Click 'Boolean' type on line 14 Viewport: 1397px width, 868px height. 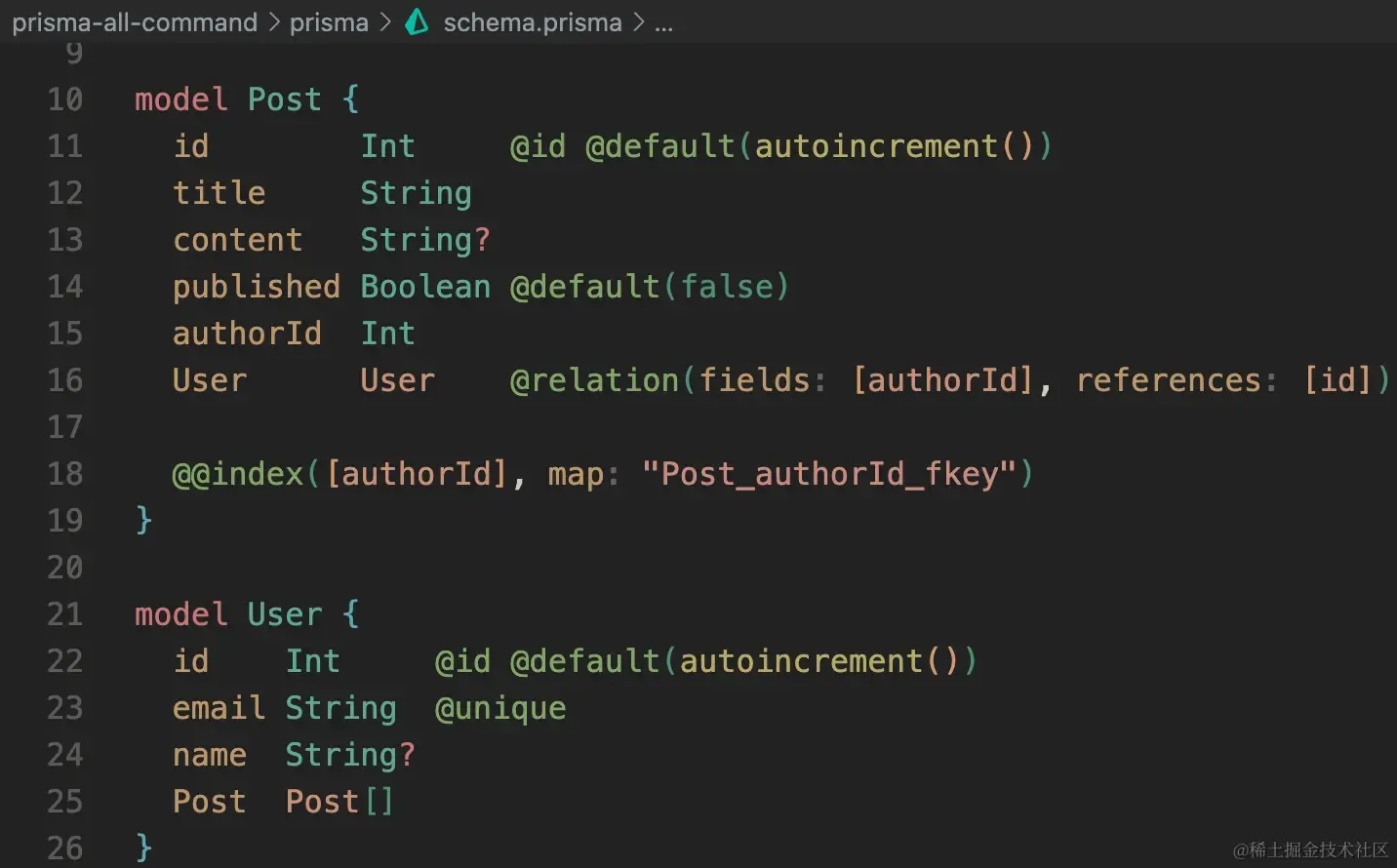[425, 287]
